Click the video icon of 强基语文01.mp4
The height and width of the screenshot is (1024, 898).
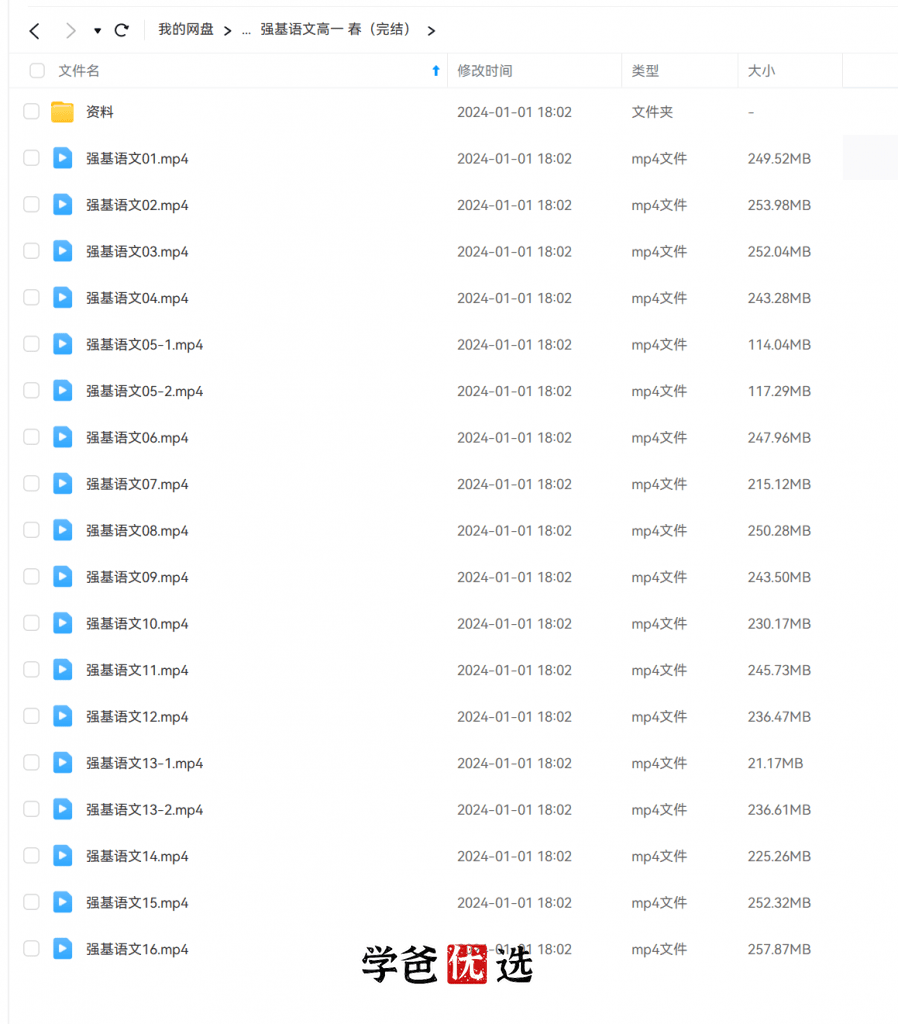pos(62,158)
